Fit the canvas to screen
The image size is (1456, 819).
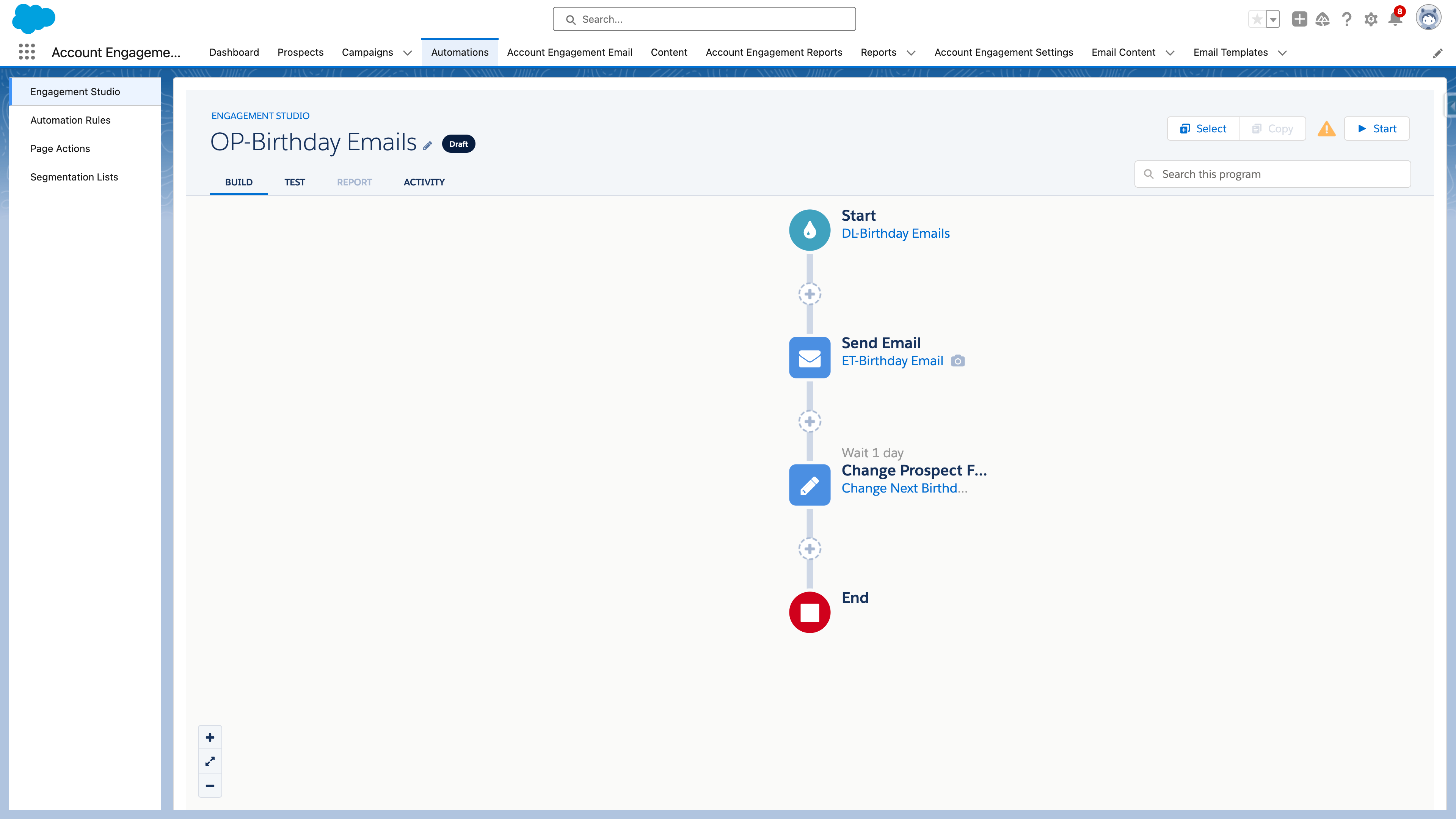210,761
